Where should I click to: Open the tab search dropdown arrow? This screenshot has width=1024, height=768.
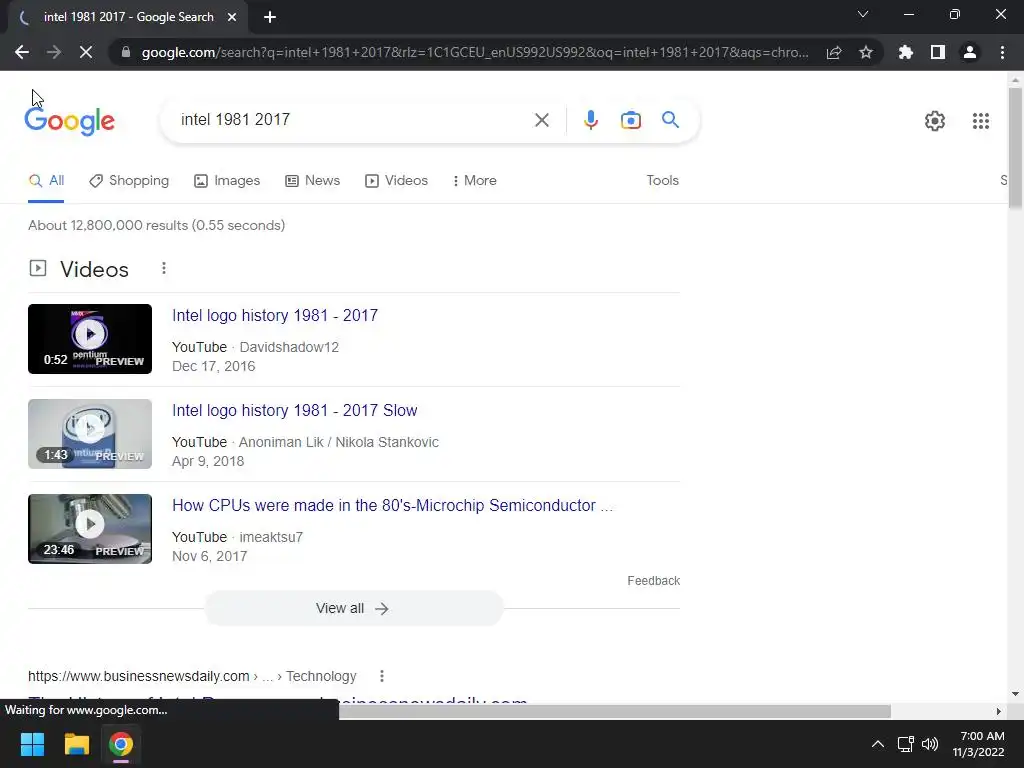[863, 14]
